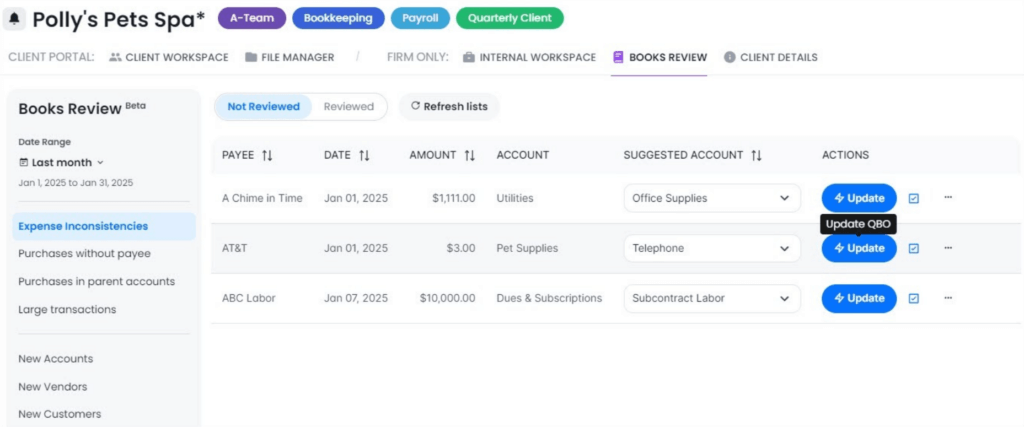Open more options for ABC Labor row

tap(948, 298)
